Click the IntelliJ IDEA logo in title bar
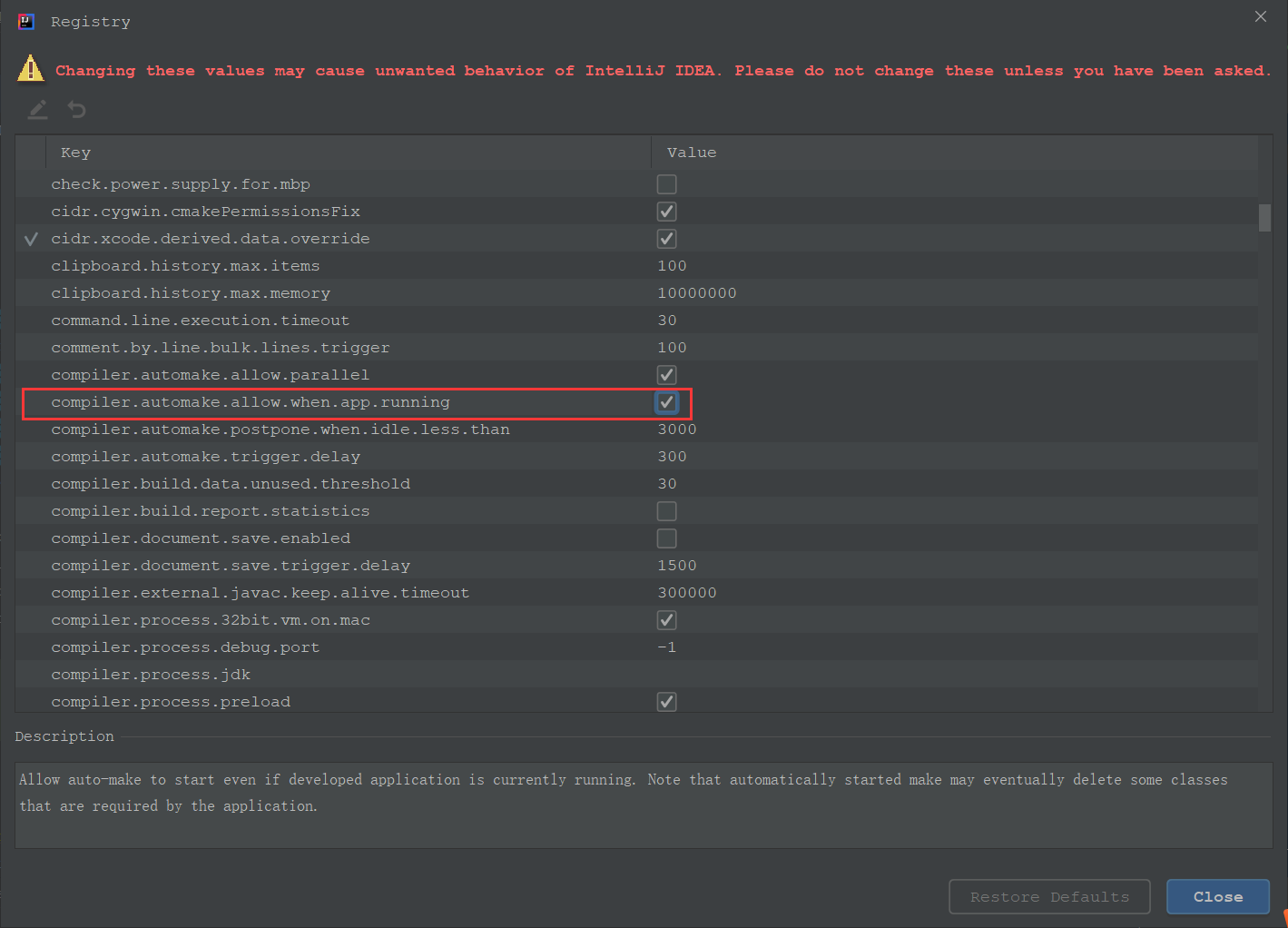 tap(26, 22)
